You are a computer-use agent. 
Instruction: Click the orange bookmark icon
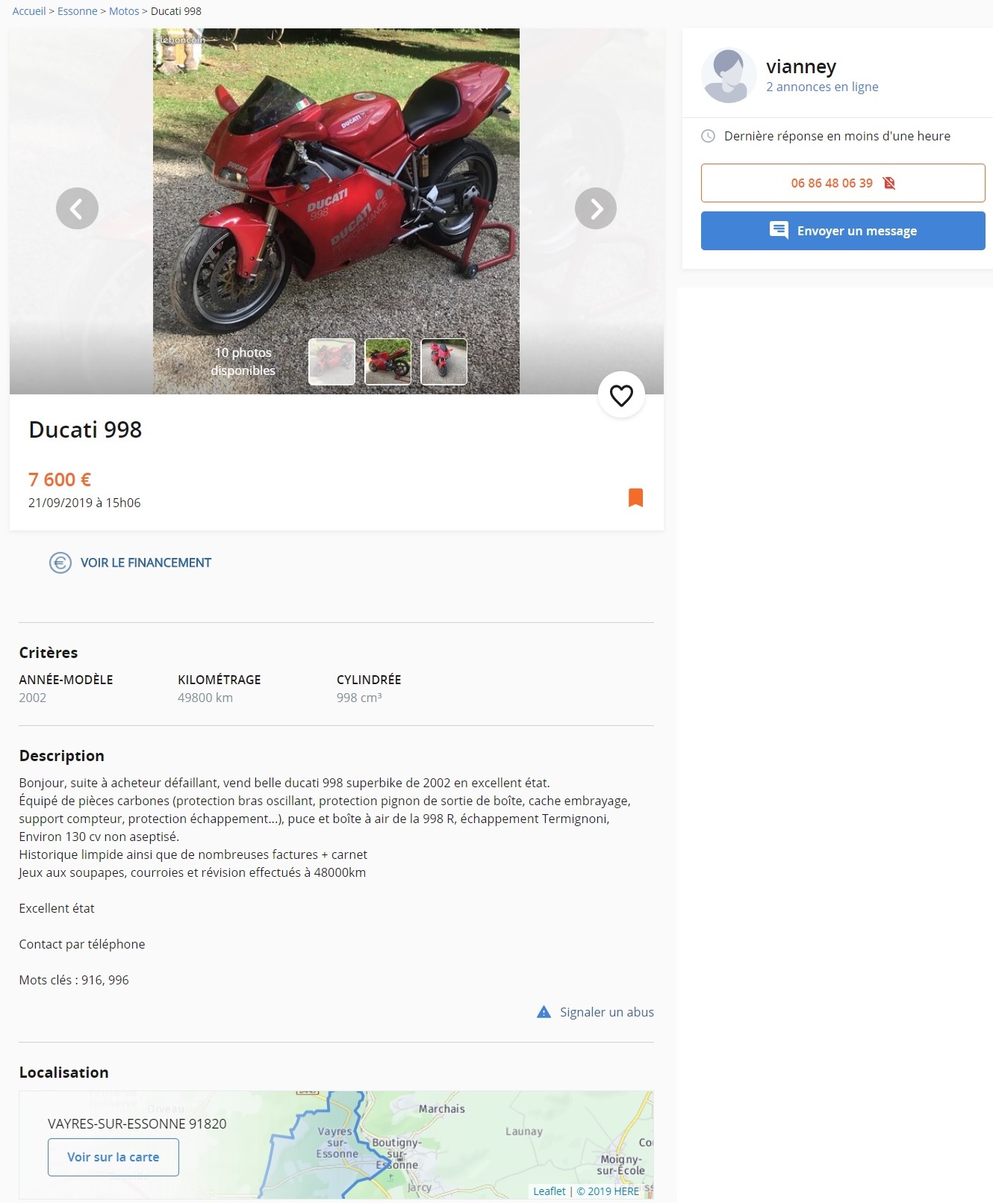pos(636,497)
